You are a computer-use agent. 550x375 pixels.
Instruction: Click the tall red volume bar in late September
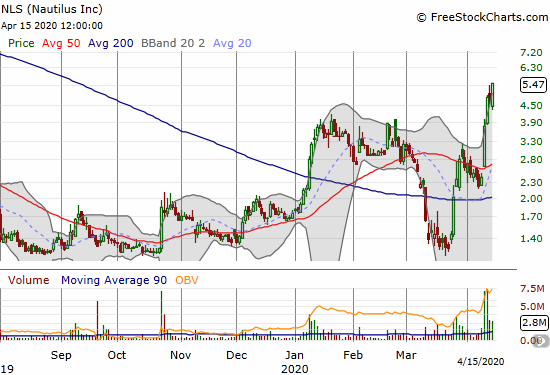click(98, 320)
